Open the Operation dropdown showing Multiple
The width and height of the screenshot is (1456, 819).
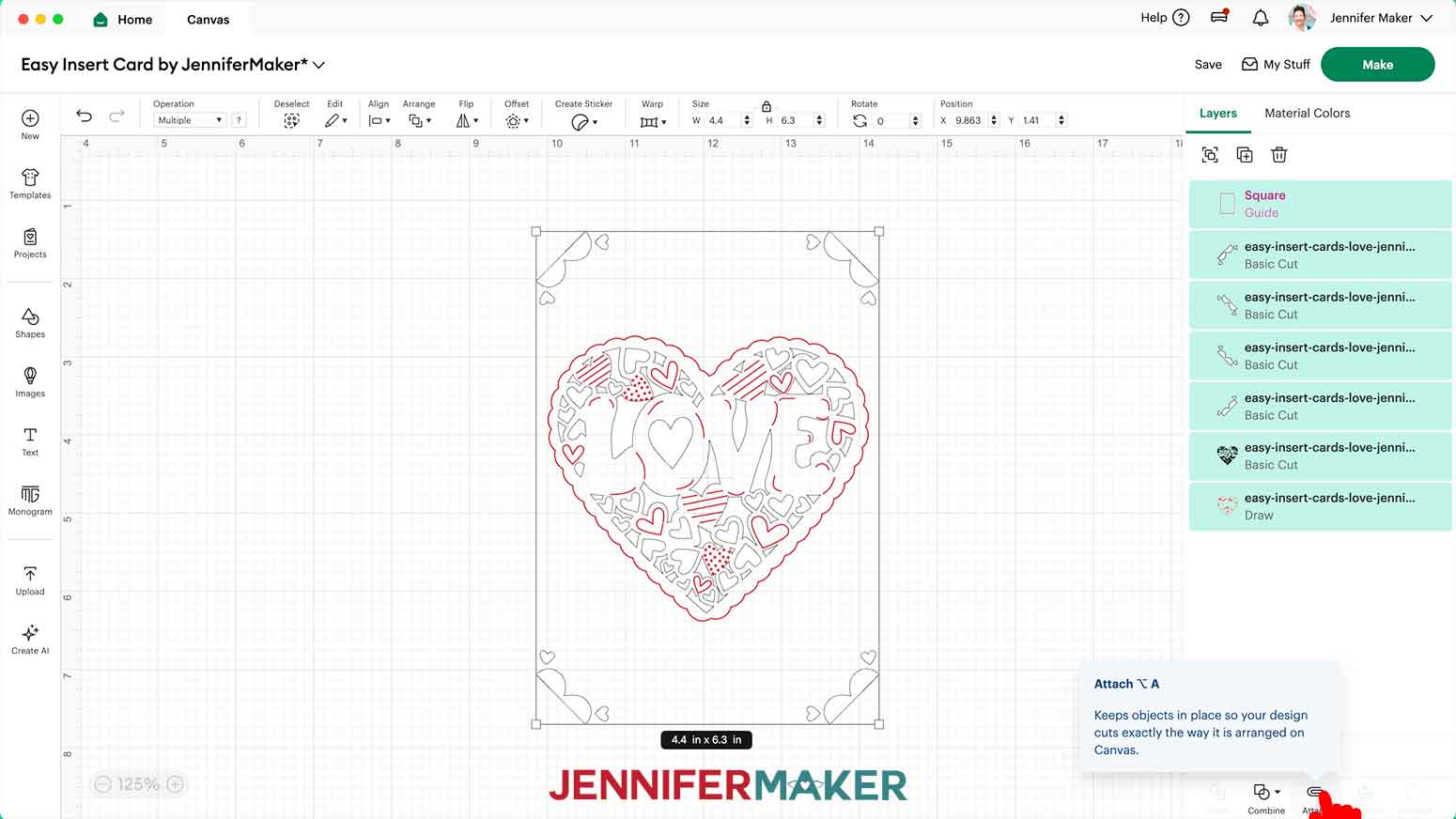pyautogui.click(x=190, y=120)
